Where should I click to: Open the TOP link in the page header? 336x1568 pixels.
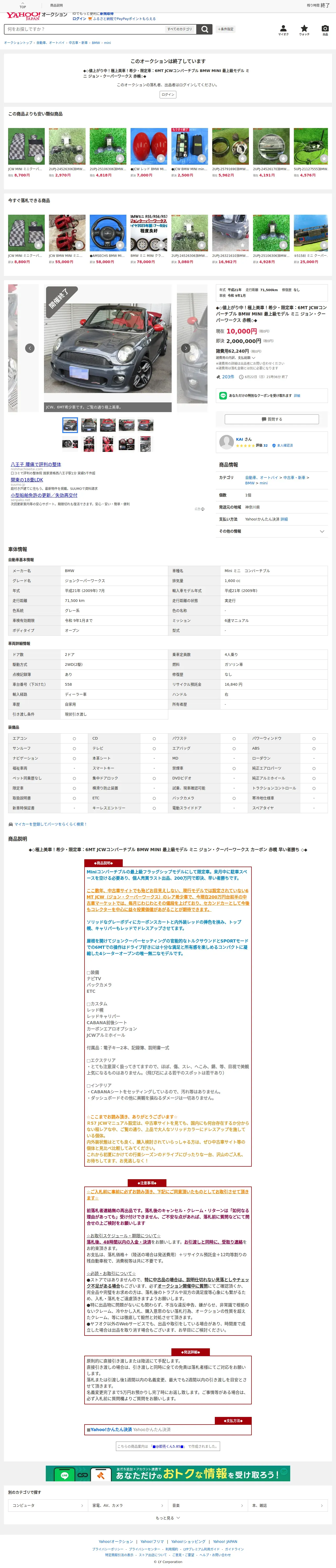[x=23, y=6]
